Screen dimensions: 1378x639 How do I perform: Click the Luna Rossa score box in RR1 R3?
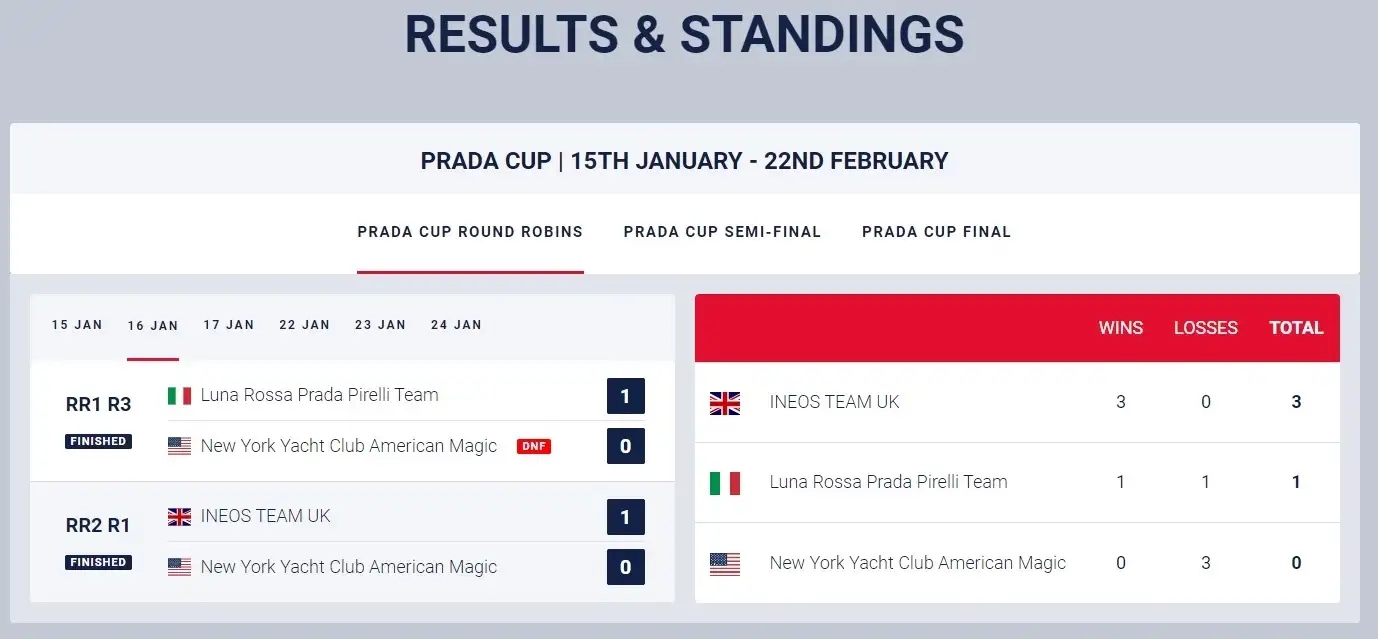point(626,396)
